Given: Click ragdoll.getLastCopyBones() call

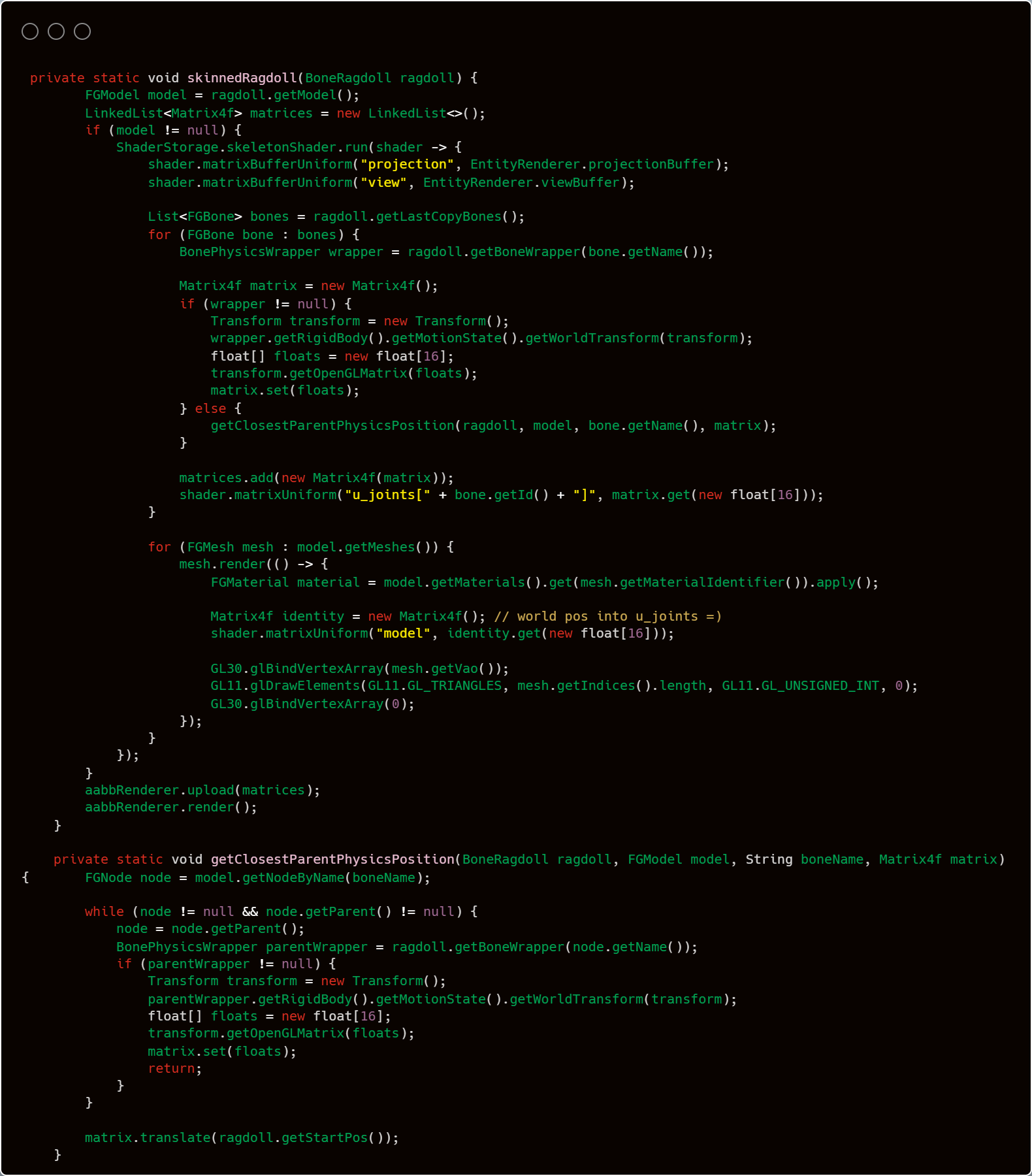Looking at the screenshot, I should tap(415, 216).
